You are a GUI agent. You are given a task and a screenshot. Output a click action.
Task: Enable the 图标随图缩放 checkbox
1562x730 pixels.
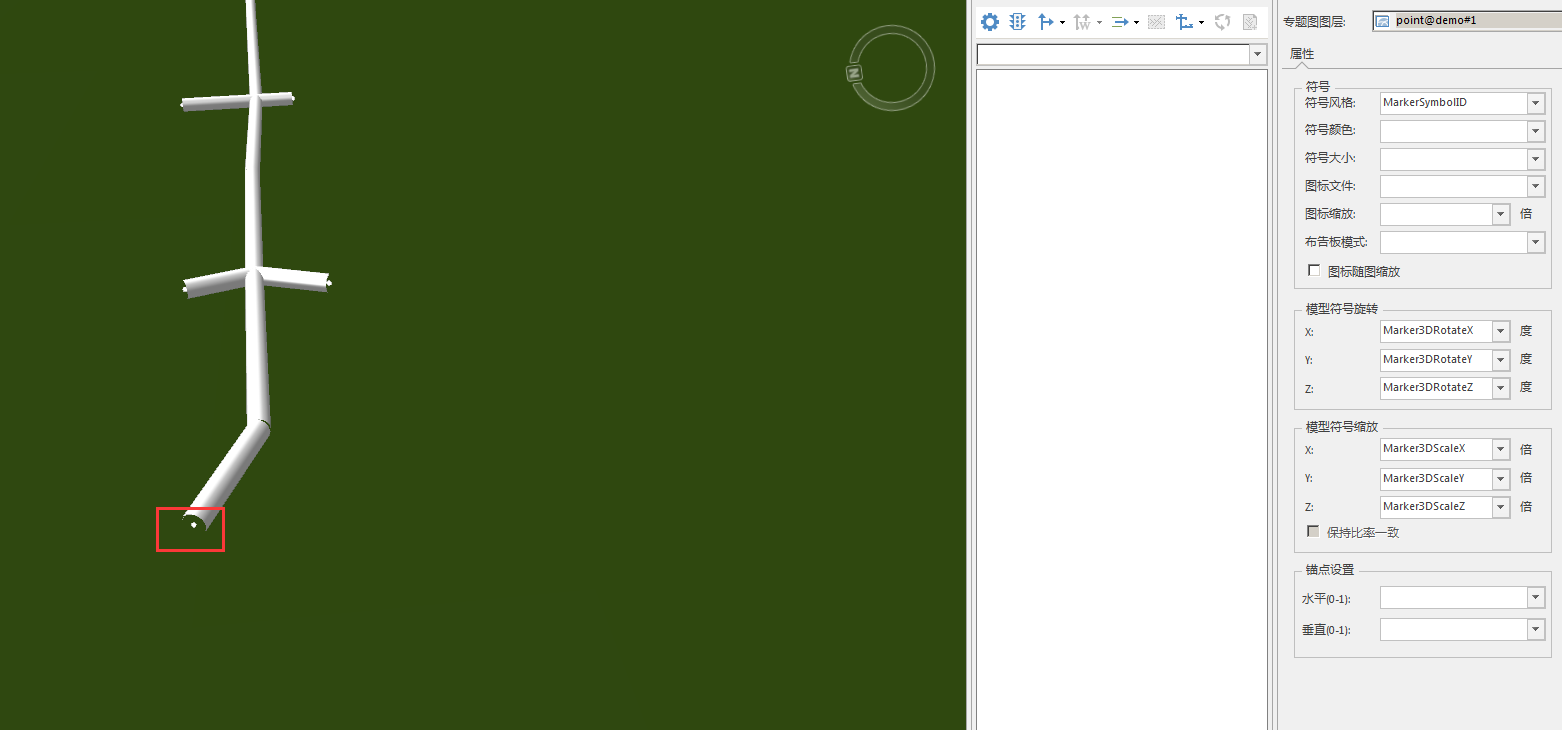pyautogui.click(x=1314, y=271)
